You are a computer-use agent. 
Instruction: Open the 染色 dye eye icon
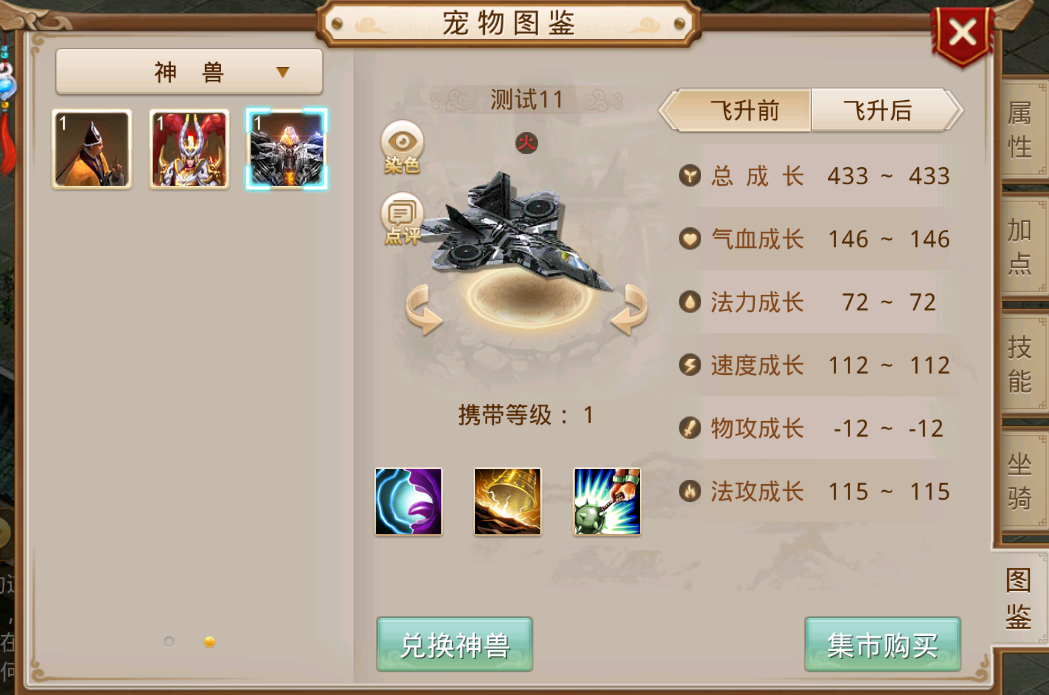point(402,147)
